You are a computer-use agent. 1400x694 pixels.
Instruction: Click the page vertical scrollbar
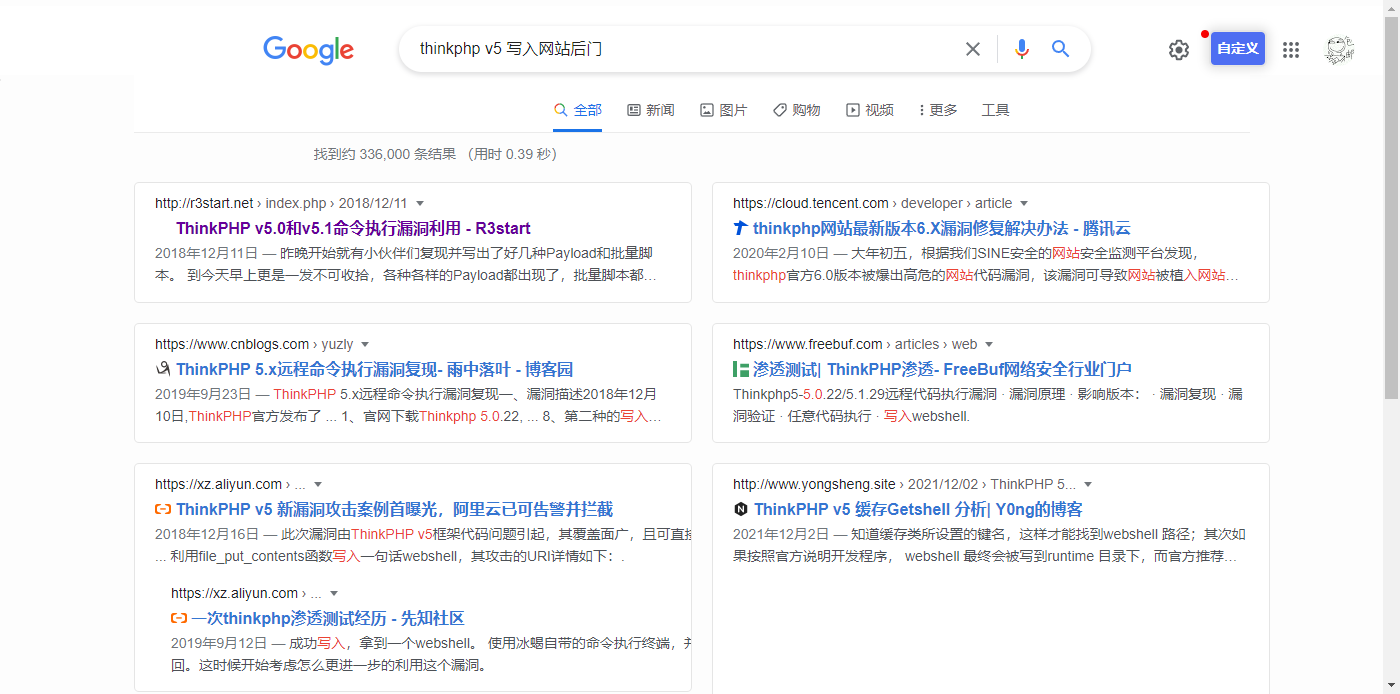point(1391,210)
